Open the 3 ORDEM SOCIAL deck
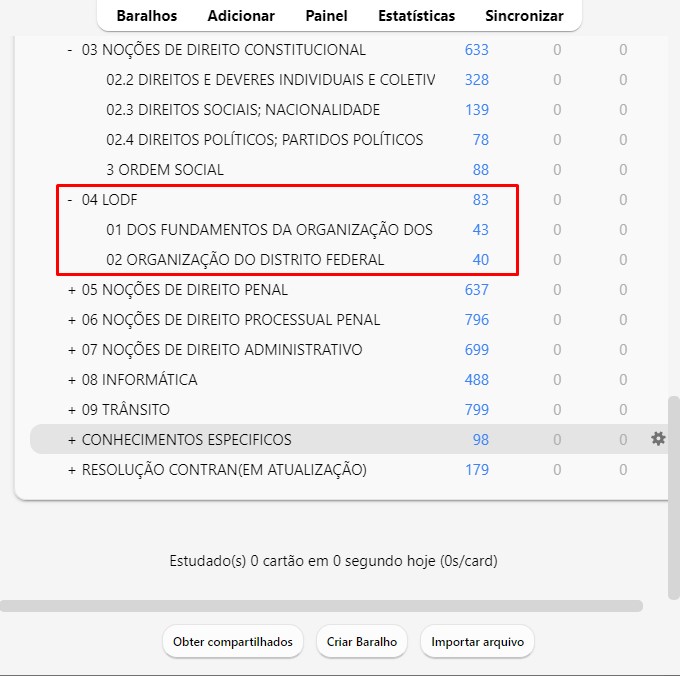Screen dimensions: 680x676 165,170
